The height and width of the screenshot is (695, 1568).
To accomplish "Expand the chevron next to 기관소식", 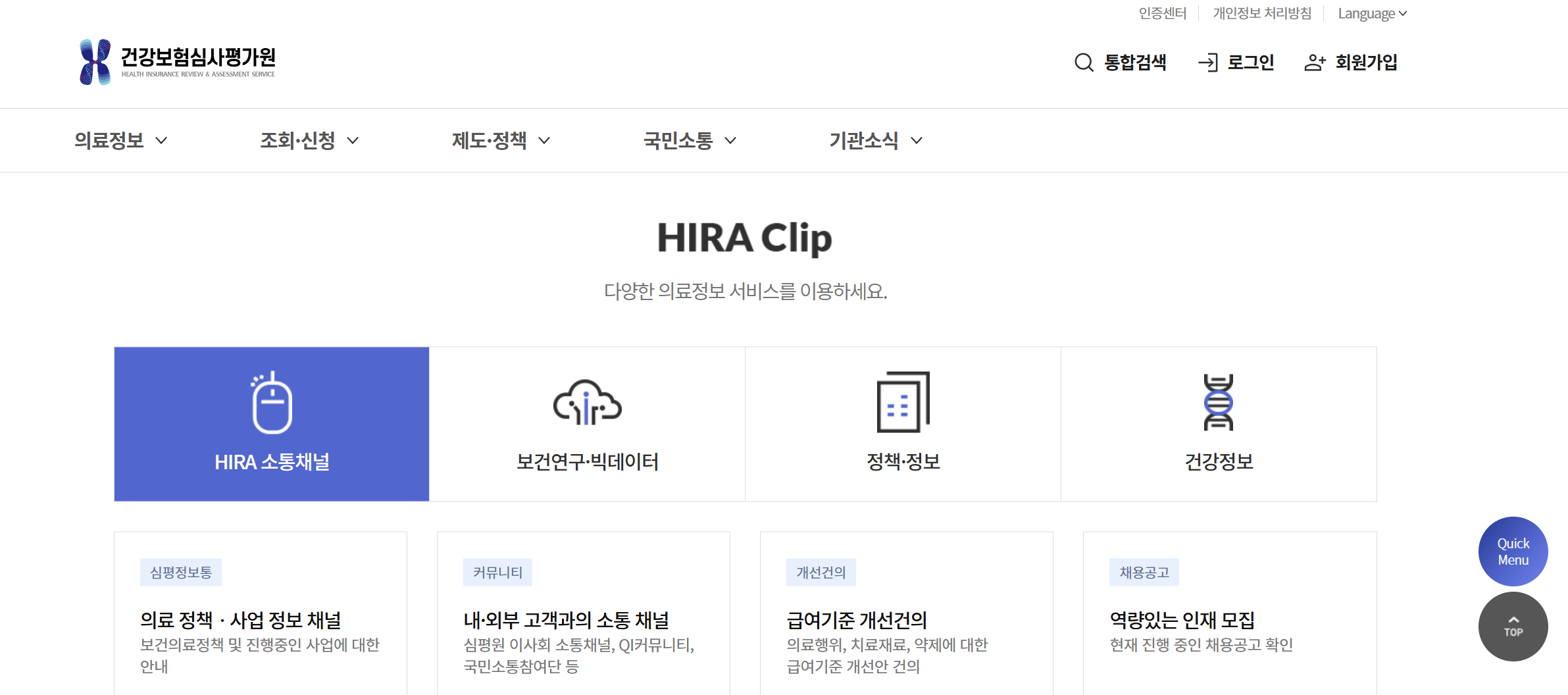I will coord(917,140).
